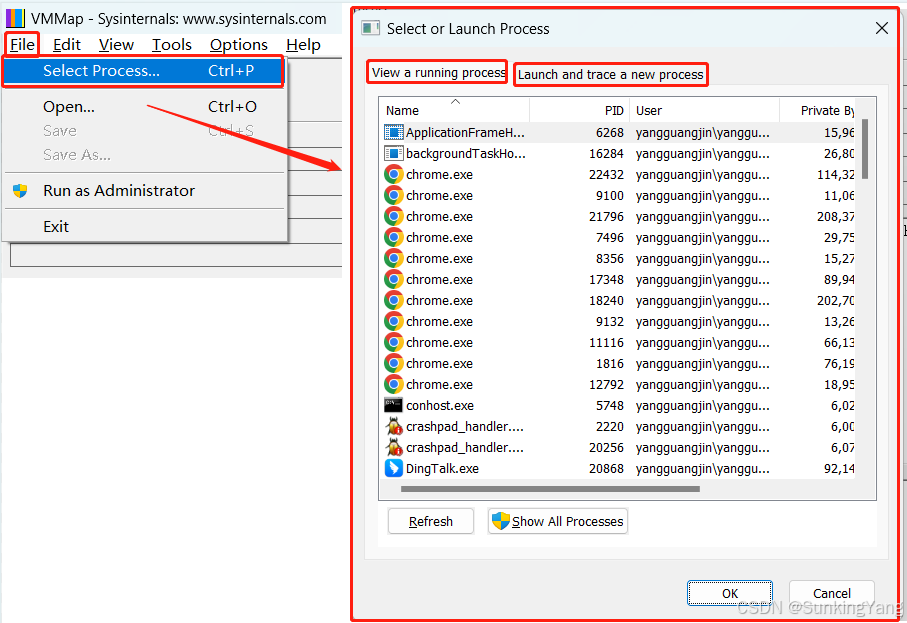The image size is (907, 623).
Task: Sort processes by the User column header
Action: click(705, 110)
